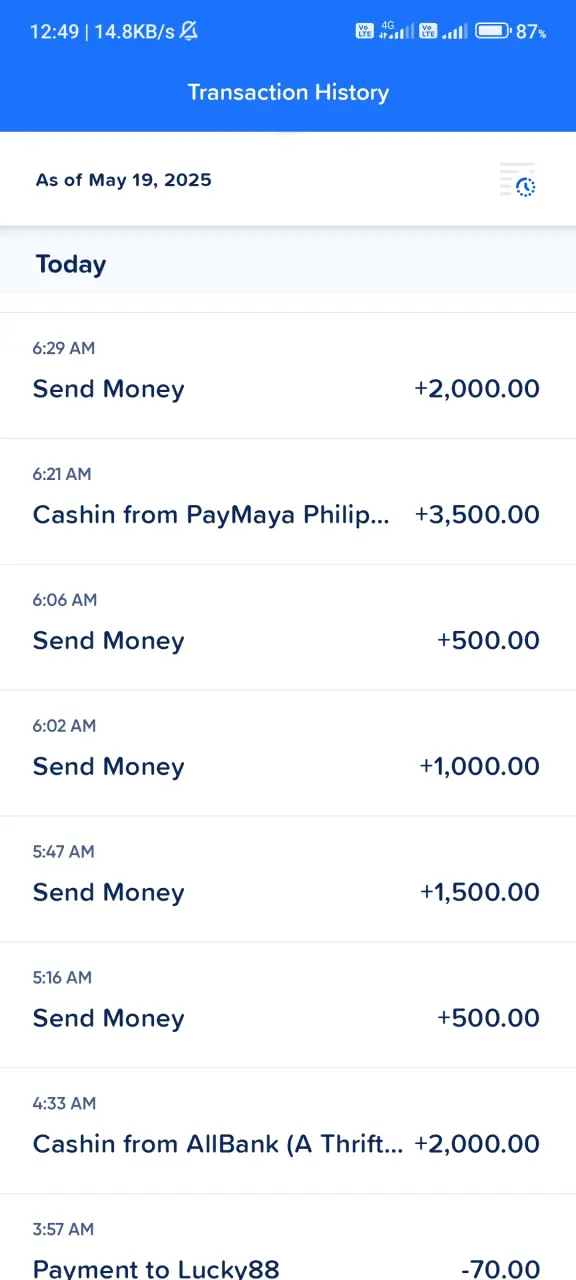Open the Cashin from AllBank transaction
This screenshot has height=1280, width=576.
288,1131
